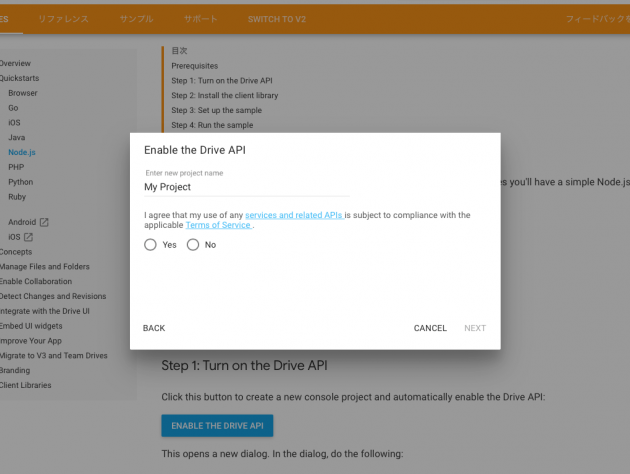Open Integrate with the Drive UI
This screenshot has width=630, height=474.
click(45, 311)
